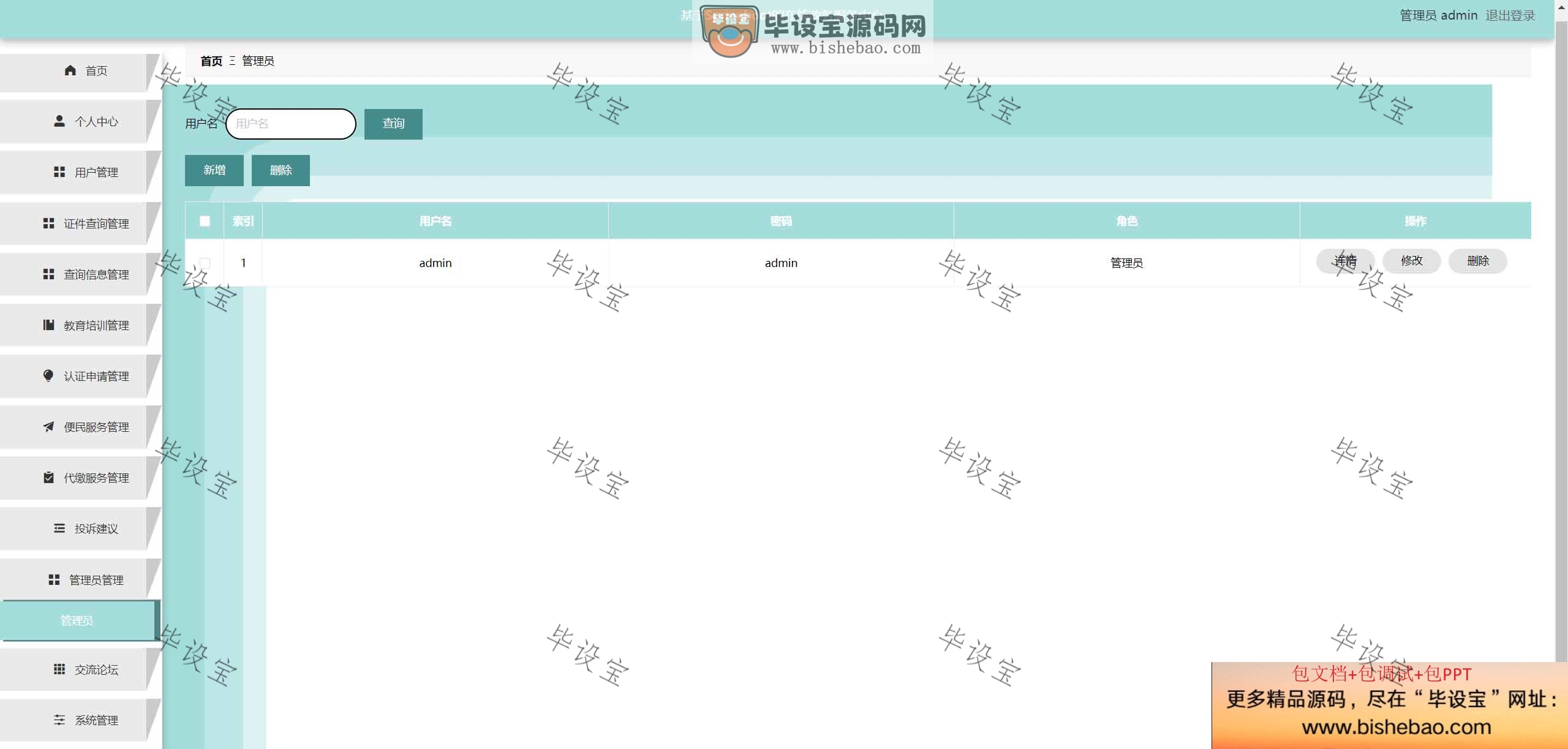The width and height of the screenshot is (1568, 749).
Task: Tick the checkbox for the admin row
Action: pos(205,263)
